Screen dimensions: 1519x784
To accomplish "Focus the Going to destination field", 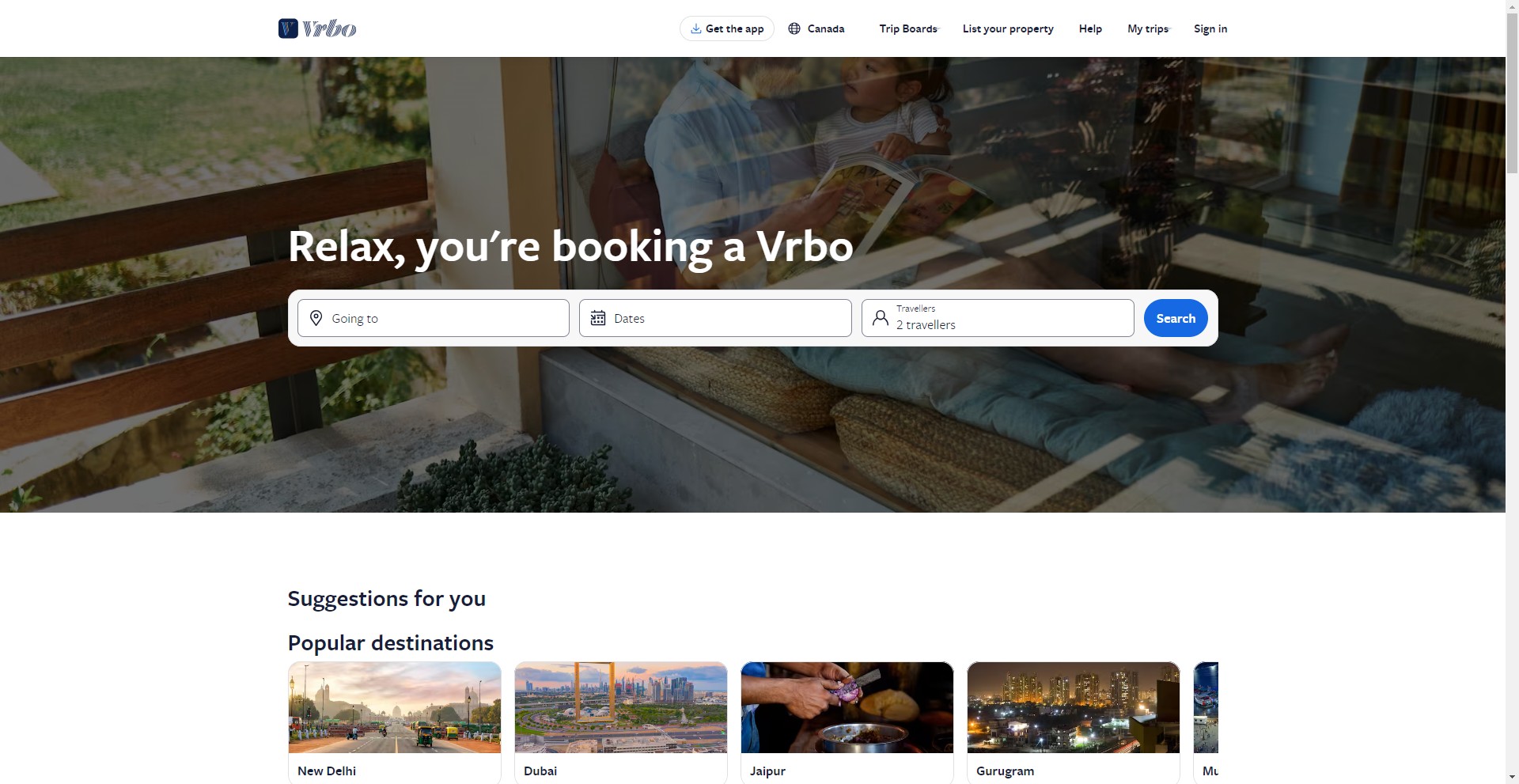I will click(434, 318).
